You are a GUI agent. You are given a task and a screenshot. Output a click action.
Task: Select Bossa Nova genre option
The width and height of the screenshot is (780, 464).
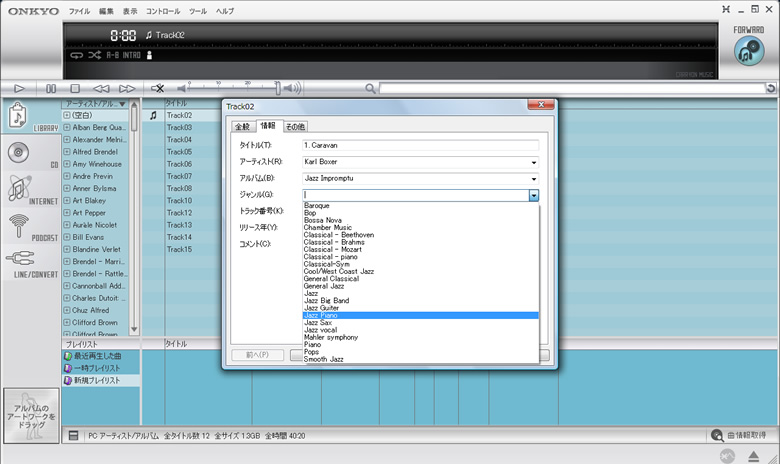420,220
